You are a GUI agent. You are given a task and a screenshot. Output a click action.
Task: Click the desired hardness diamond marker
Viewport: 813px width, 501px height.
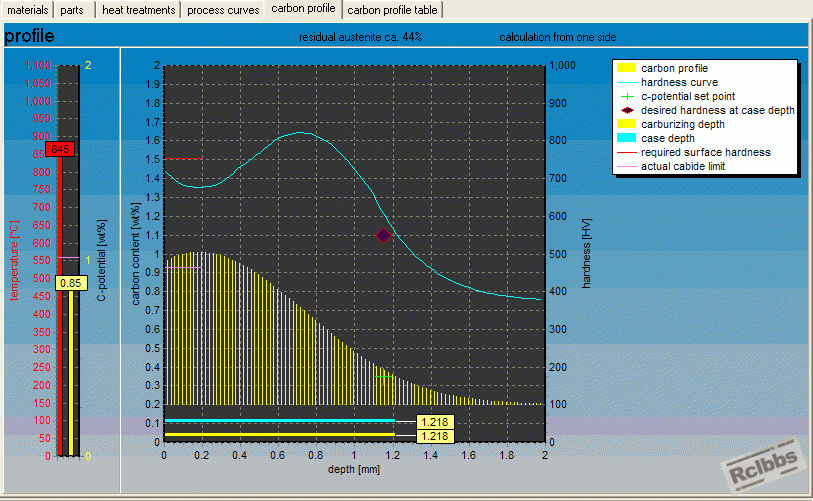[x=383, y=236]
